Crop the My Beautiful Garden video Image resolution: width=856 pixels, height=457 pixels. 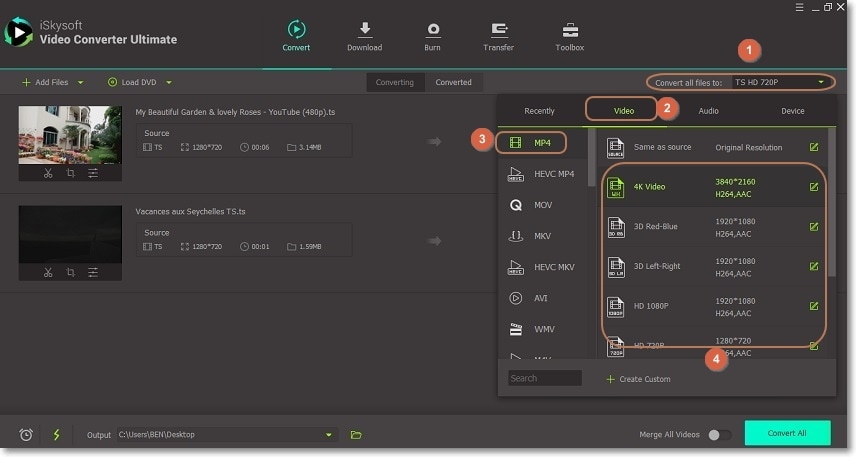pyautogui.click(x=70, y=173)
